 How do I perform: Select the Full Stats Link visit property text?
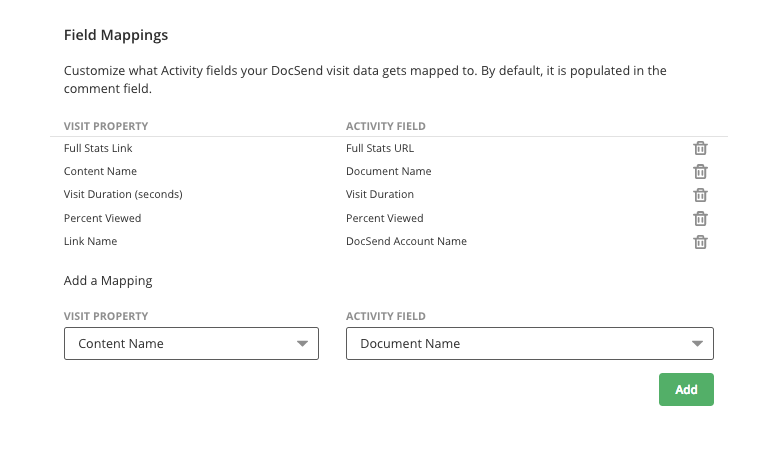[x=98, y=148]
